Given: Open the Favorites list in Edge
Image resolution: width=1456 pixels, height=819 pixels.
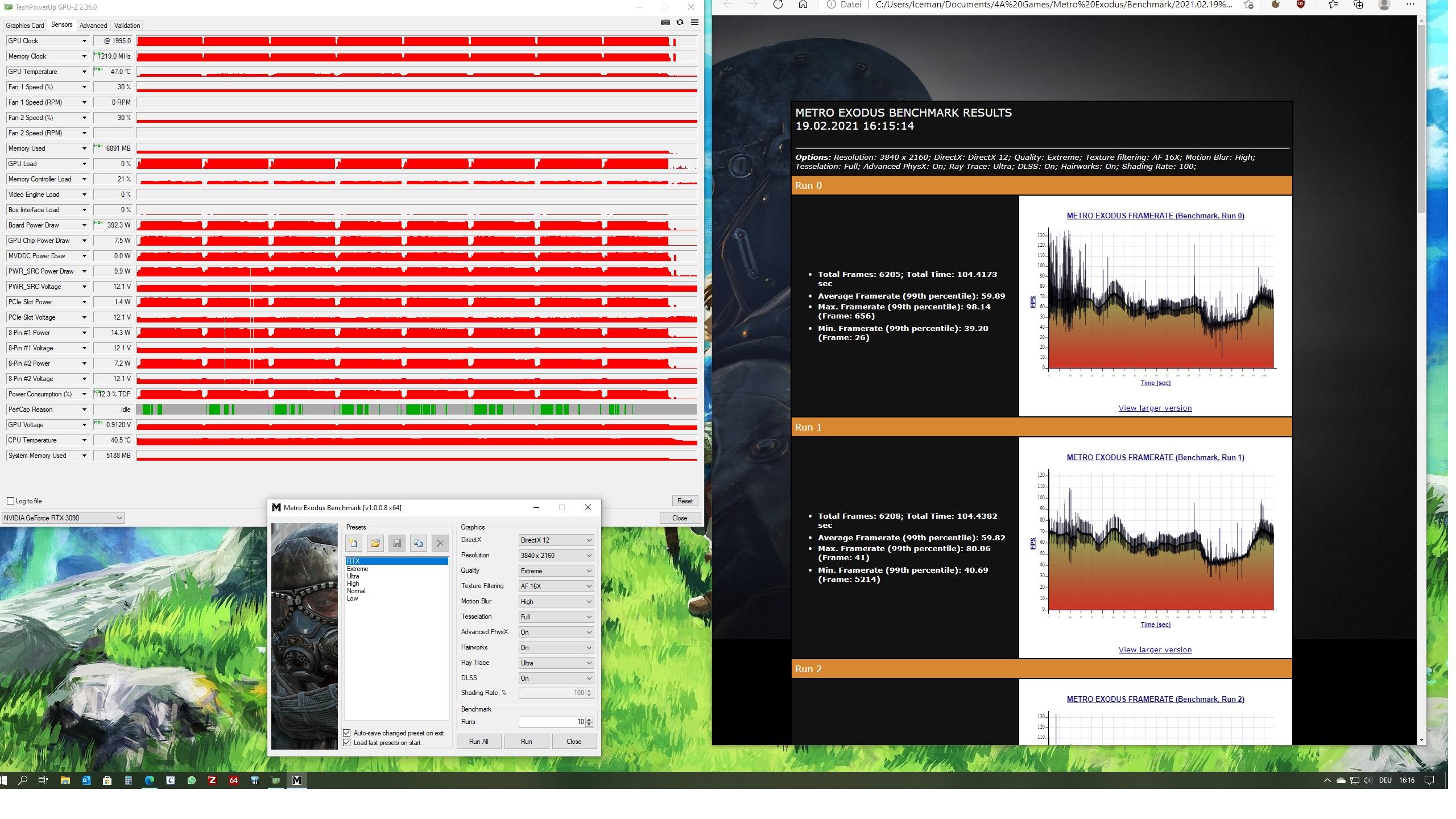Looking at the screenshot, I should (1333, 5).
